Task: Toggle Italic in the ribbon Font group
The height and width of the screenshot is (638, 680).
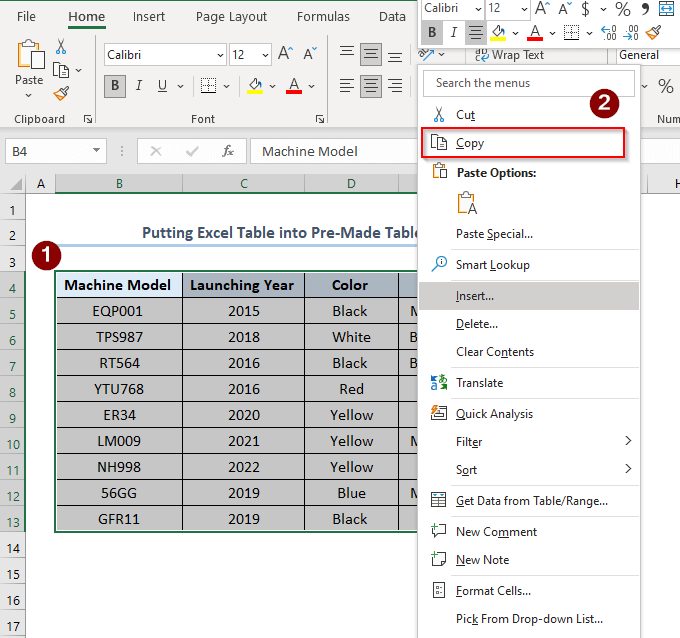Action: click(139, 86)
